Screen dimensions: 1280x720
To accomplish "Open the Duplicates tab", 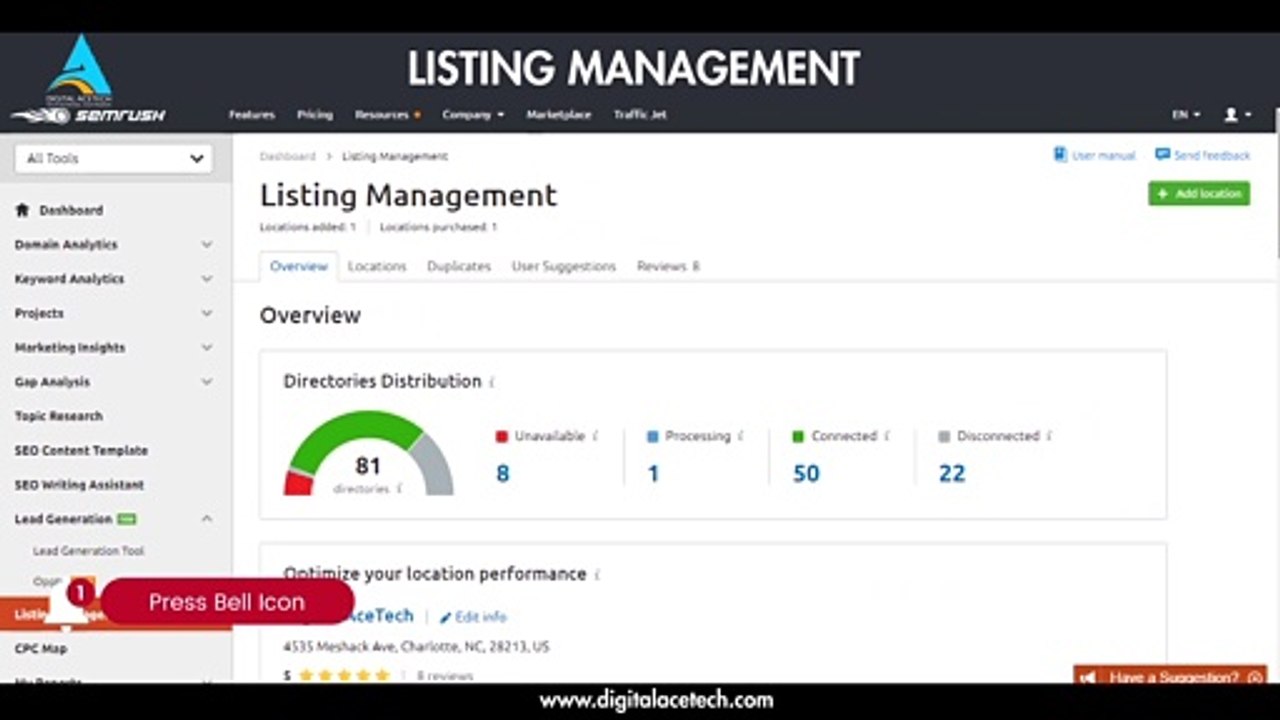I will pyautogui.click(x=459, y=266).
